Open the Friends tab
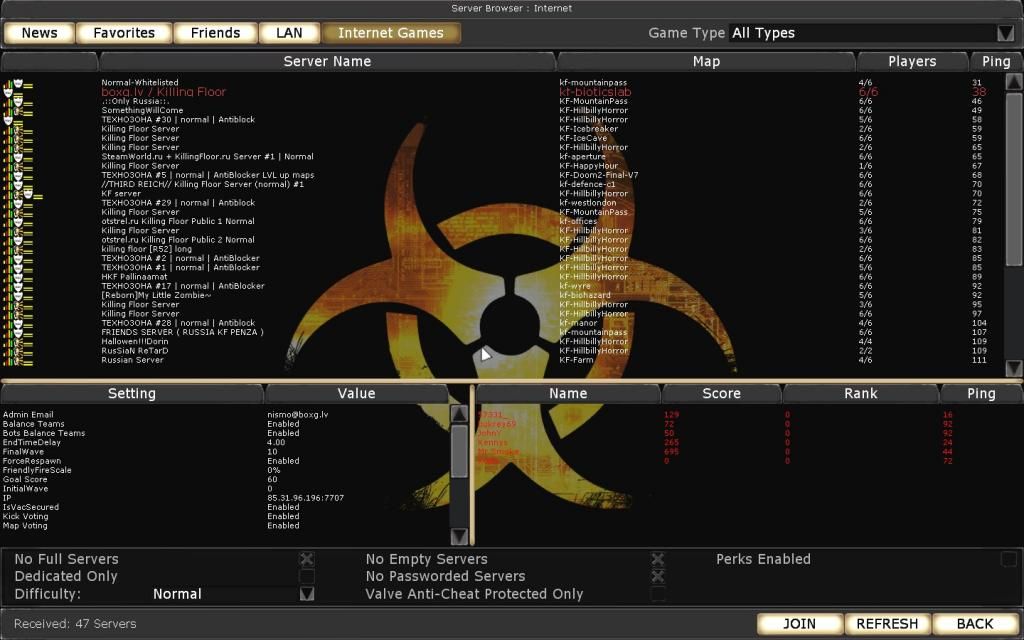The height and width of the screenshot is (640, 1024). pyautogui.click(x=216, y=33)
